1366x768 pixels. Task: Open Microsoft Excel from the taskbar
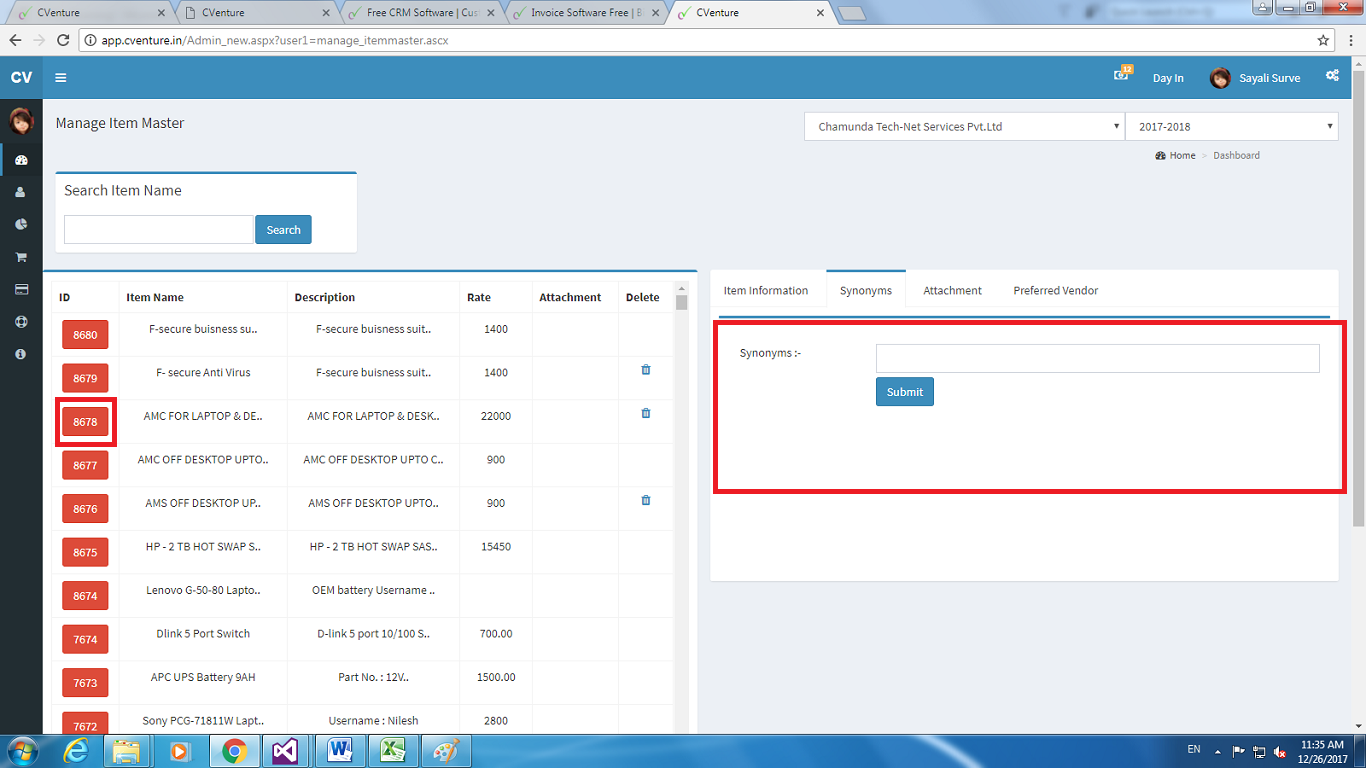click(391, 751)
